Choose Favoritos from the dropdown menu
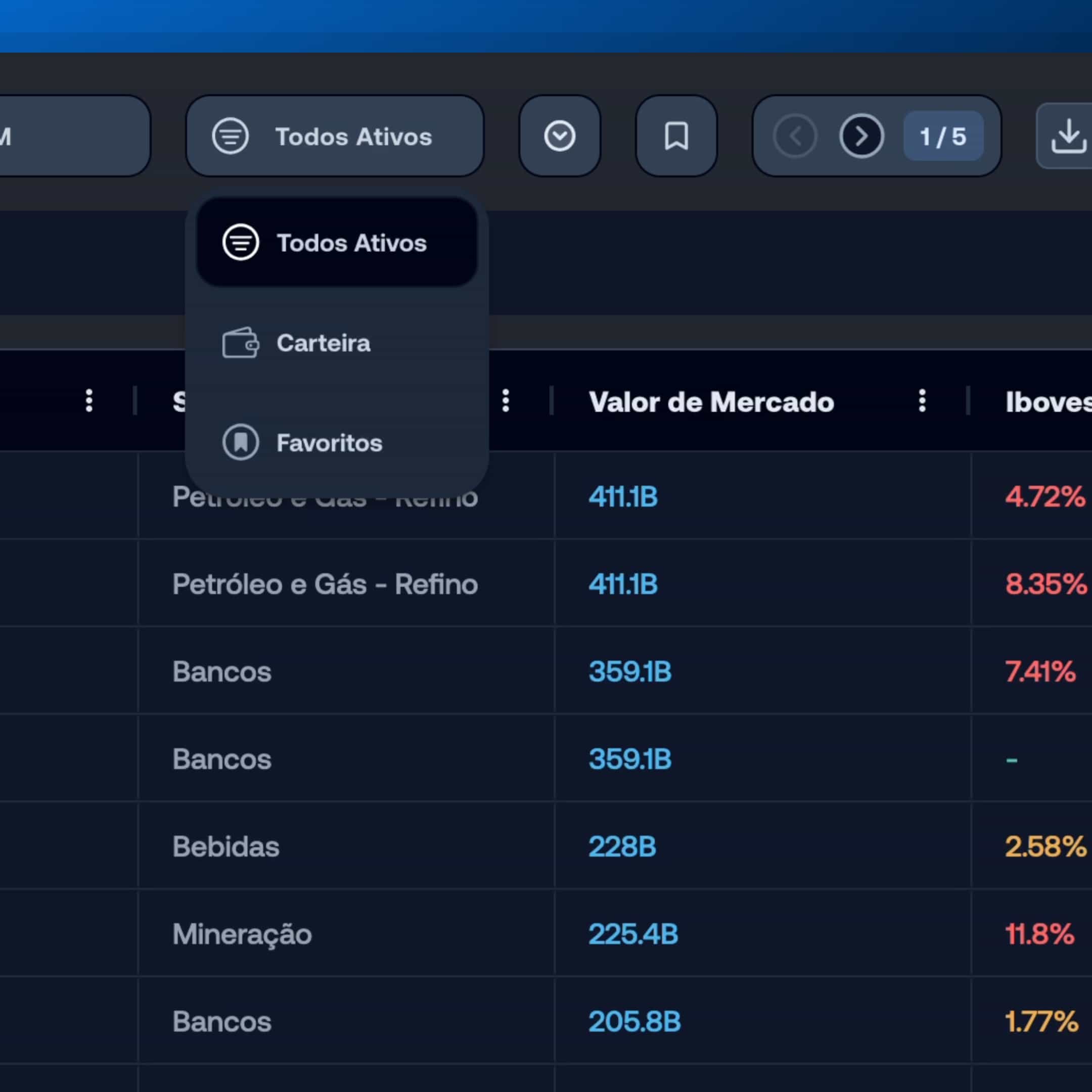Image resolution: width=1092 pixels, height=1092 pixels. coord(329,443)
